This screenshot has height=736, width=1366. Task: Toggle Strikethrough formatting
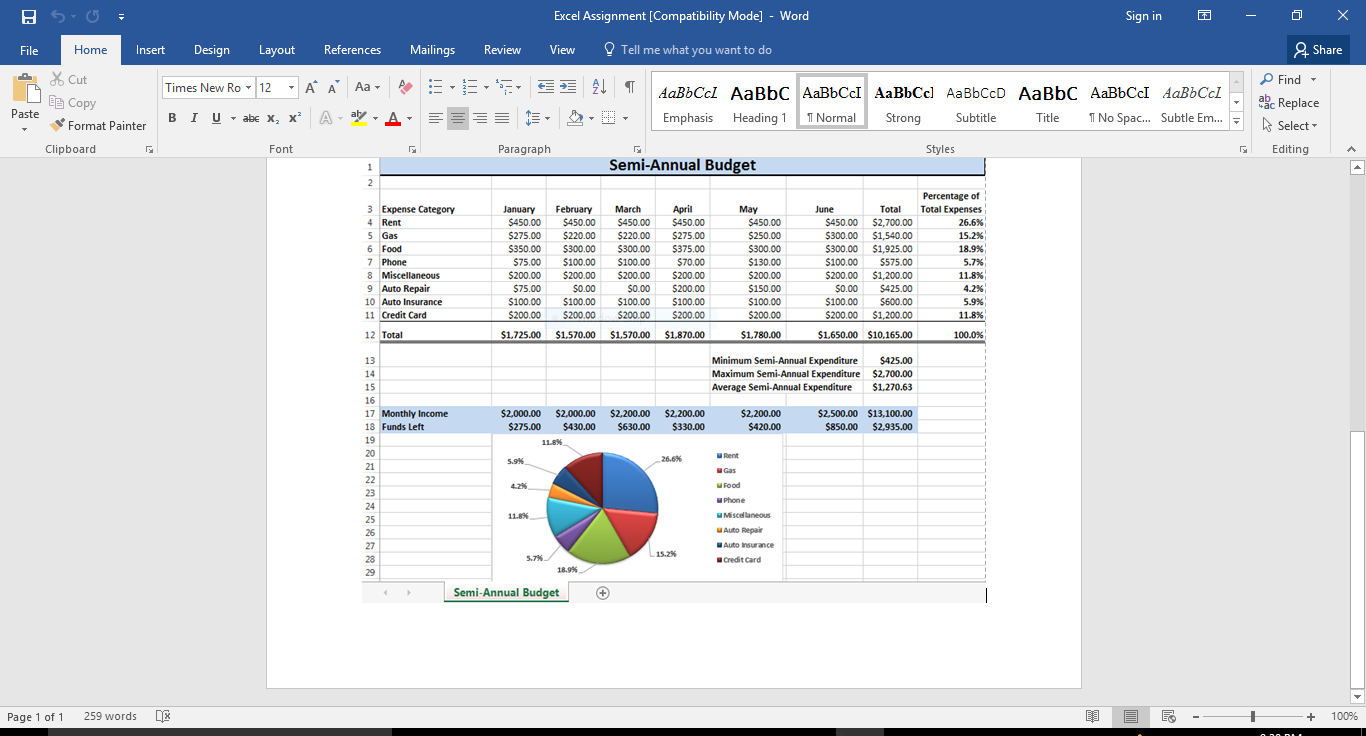(251, 118)
